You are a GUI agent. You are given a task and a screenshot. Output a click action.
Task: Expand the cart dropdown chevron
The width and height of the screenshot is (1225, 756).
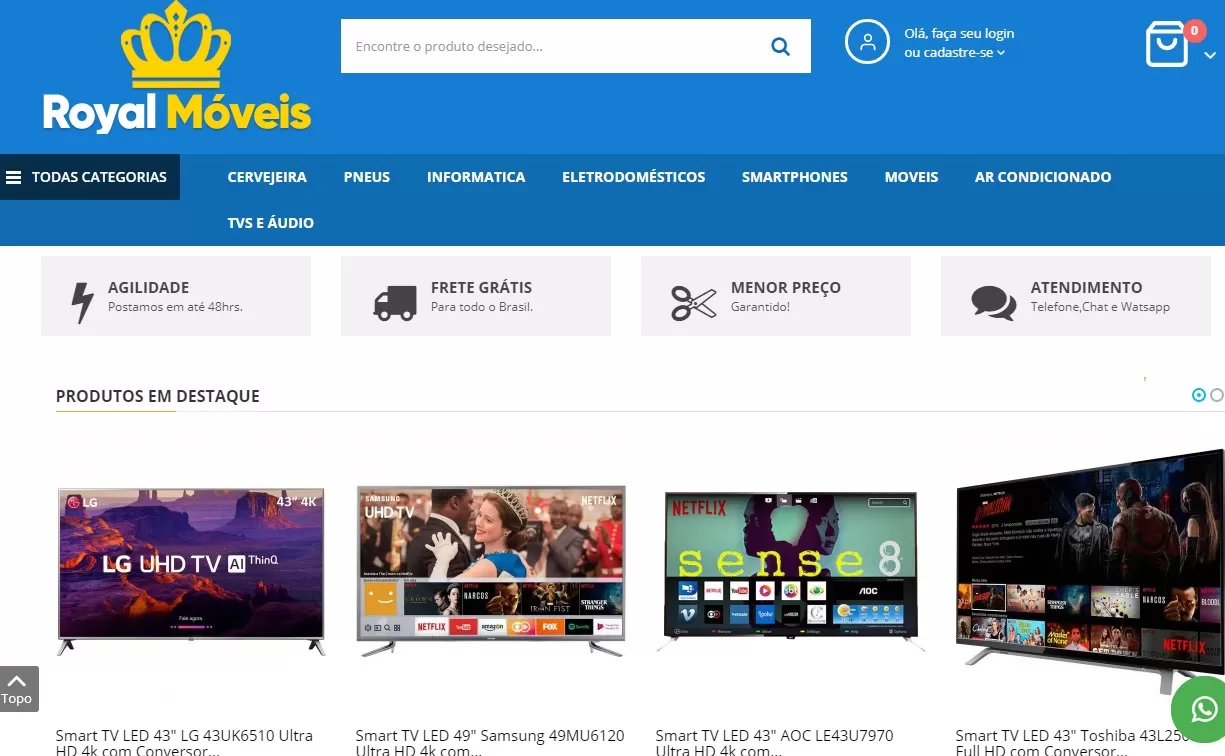[x=1210, y=56]
